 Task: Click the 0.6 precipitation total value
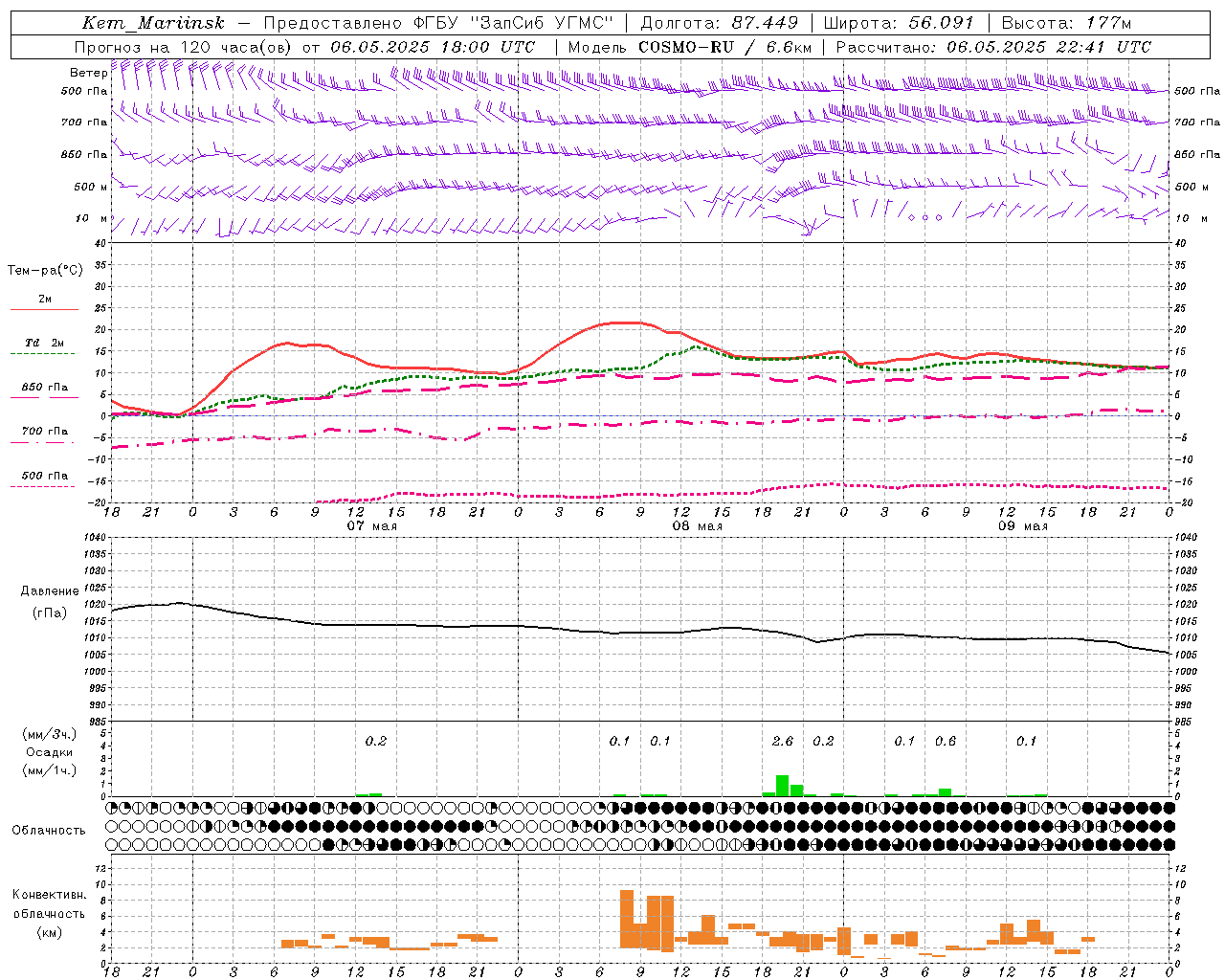[x=946, y=742]
